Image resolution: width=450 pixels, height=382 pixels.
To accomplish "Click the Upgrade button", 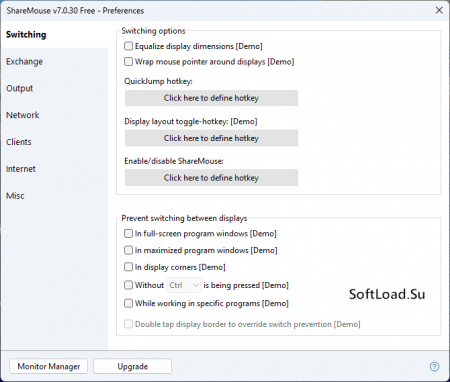I will [x=132, y=366].
